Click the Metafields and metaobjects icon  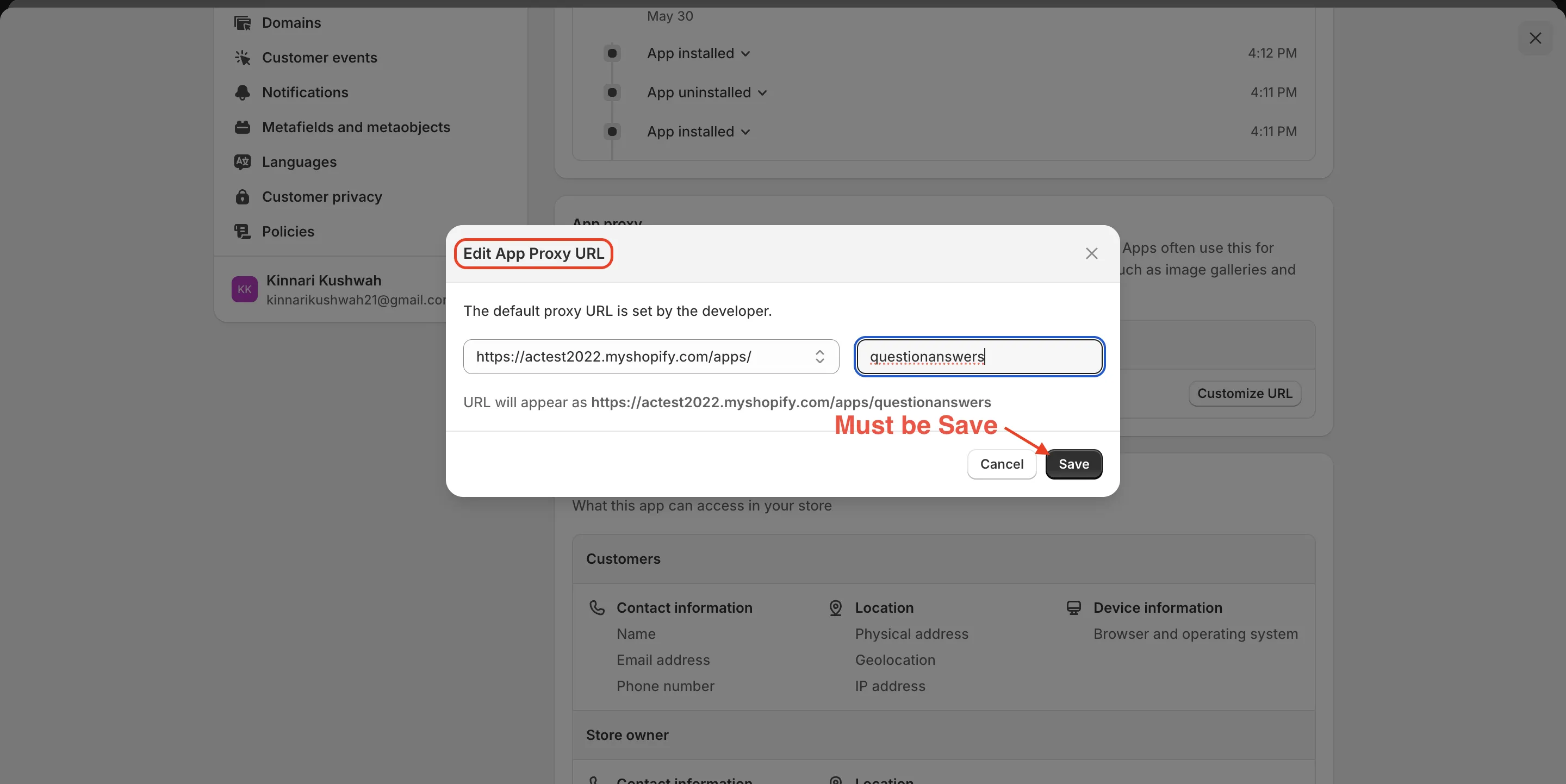tap(243, 127)
